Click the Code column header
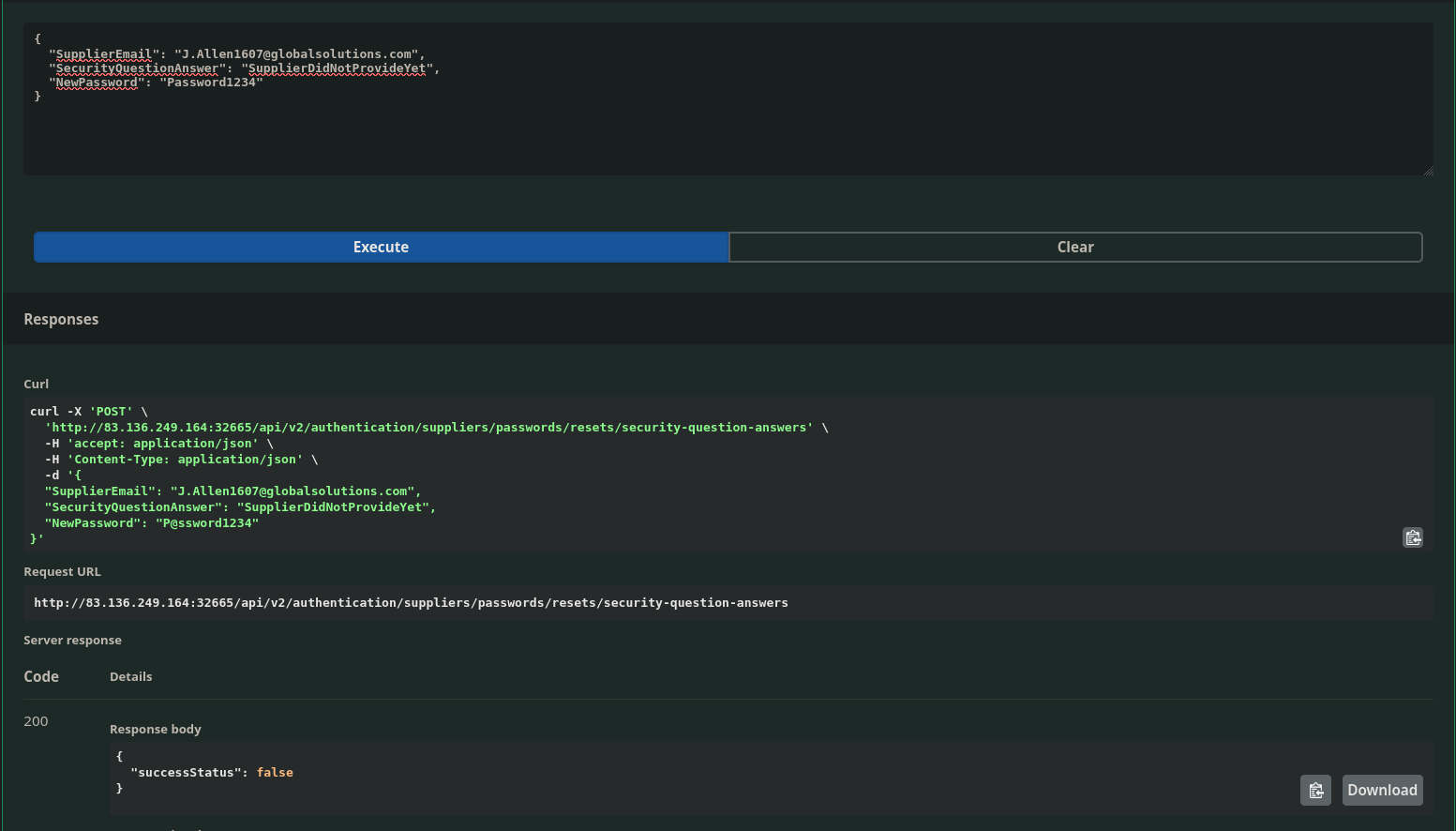This screenshot has height=831, width=1456. pyautogui.click(x=41, y=676)
